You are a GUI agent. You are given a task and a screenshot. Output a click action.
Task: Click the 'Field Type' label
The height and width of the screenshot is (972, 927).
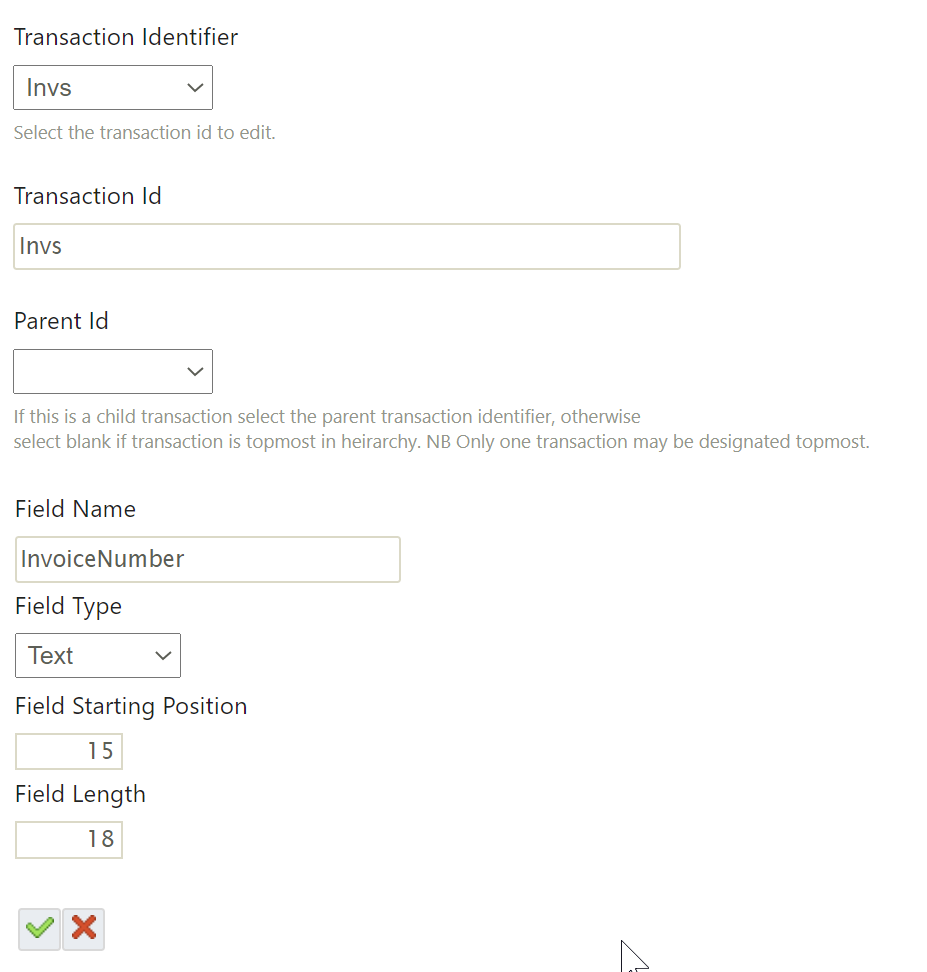[x=68, y=606]
